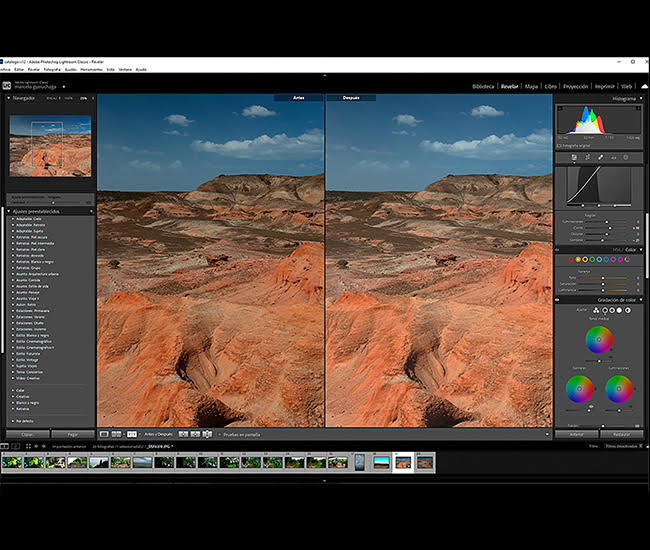This screenshot has height=550, width=650.
Task: Click the Copiar button
Action: 26,434
